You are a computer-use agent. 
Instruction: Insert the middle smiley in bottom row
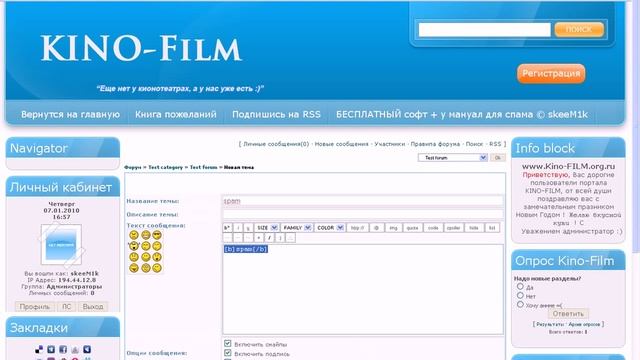click(146, 268)
